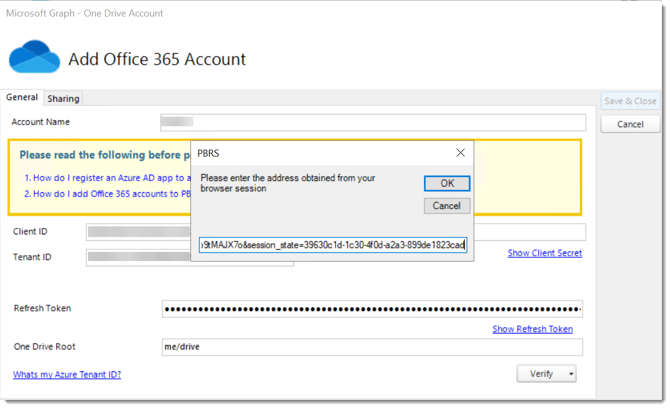Click Cancel in the account window
Image resolution: width=670 pixels, height=408 pixels.
click(630, 124)
